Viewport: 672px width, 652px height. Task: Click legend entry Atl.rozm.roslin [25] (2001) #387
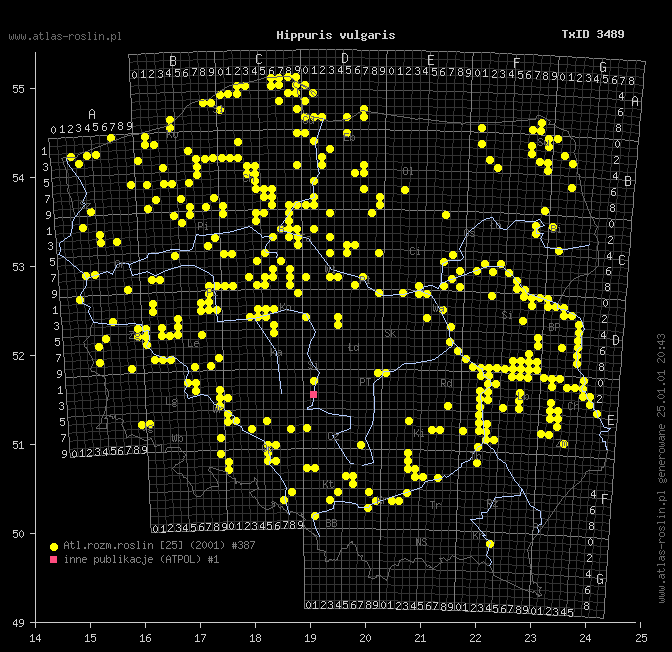[x=159, y=545]
